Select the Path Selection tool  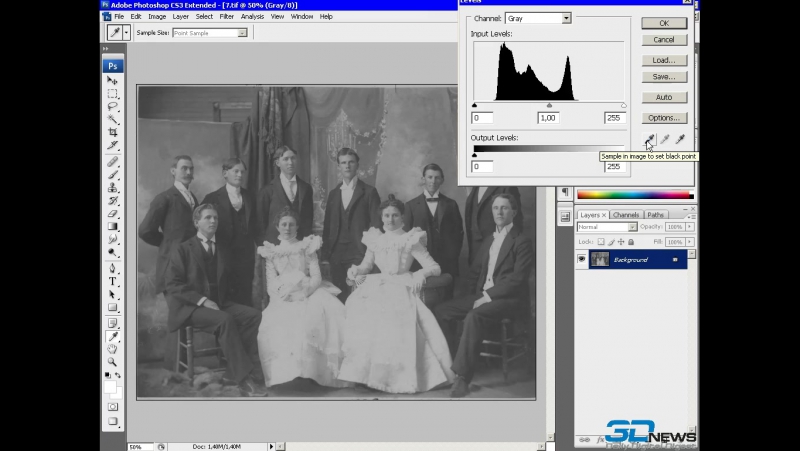tap(112, 294)
